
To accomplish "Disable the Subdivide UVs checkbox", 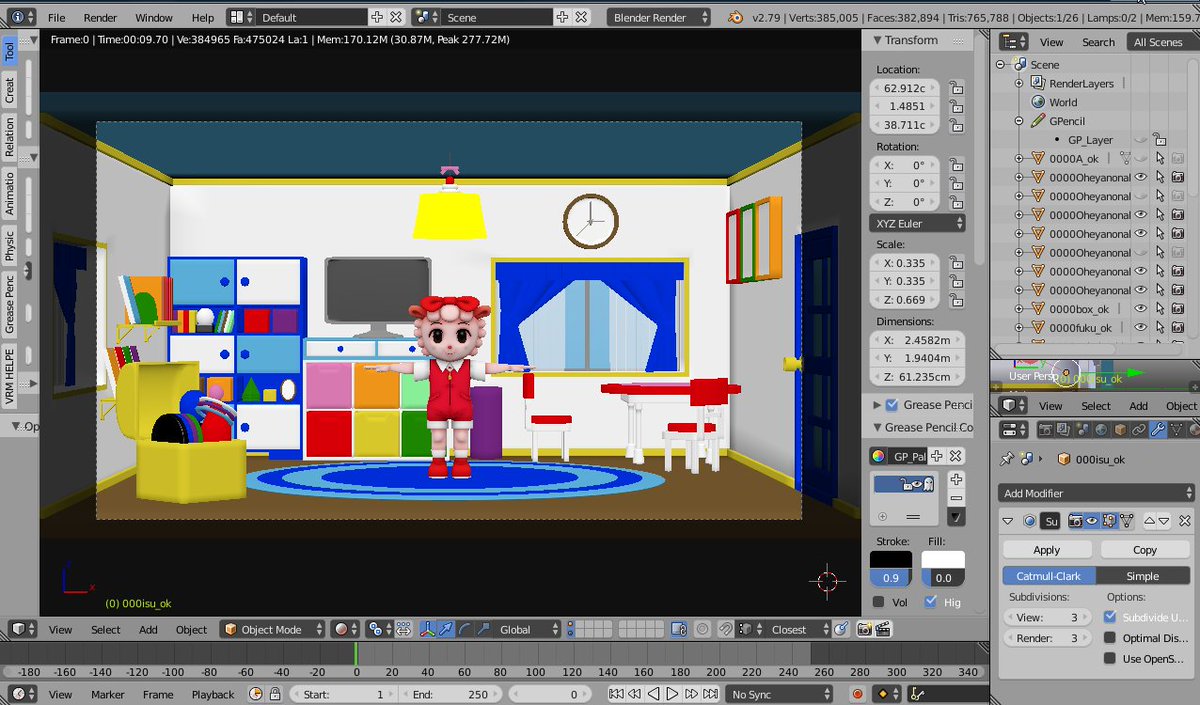I will pyautogui.click(x=1110, y=617).
